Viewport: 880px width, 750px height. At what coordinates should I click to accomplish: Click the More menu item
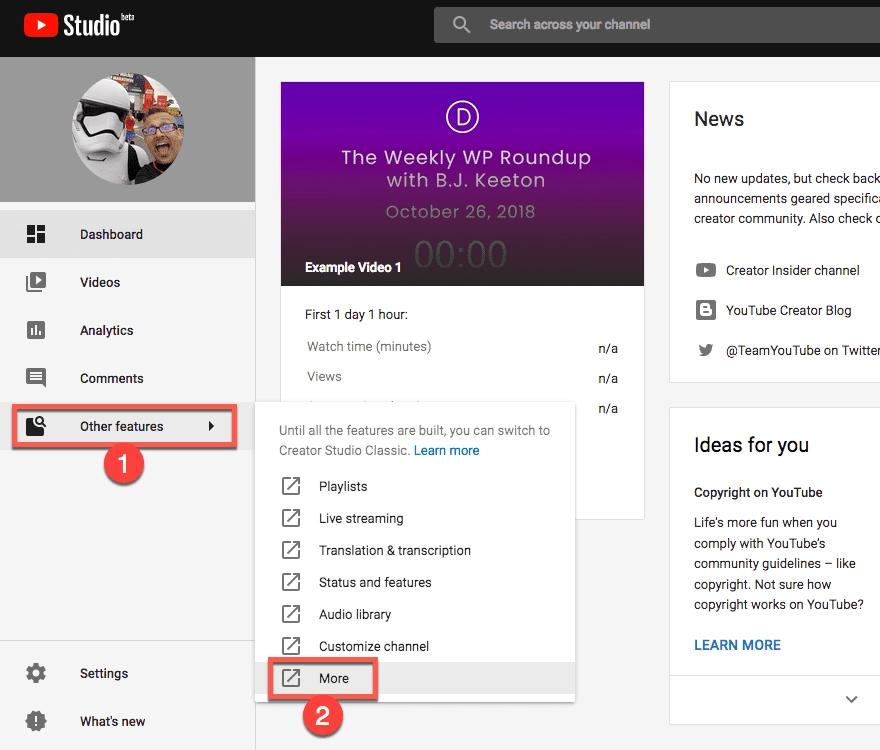334,679
